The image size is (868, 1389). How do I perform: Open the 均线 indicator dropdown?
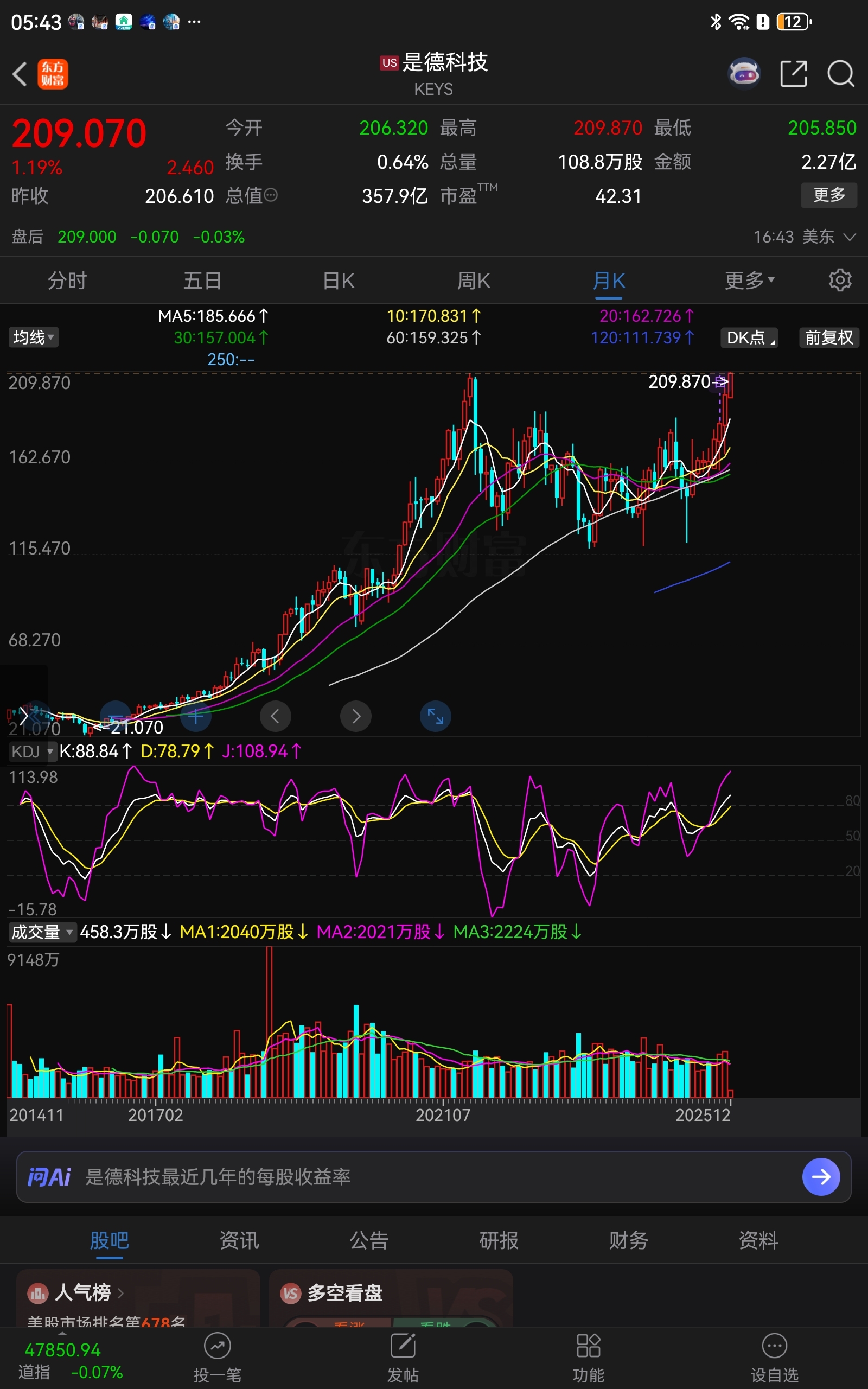point(33,337)
